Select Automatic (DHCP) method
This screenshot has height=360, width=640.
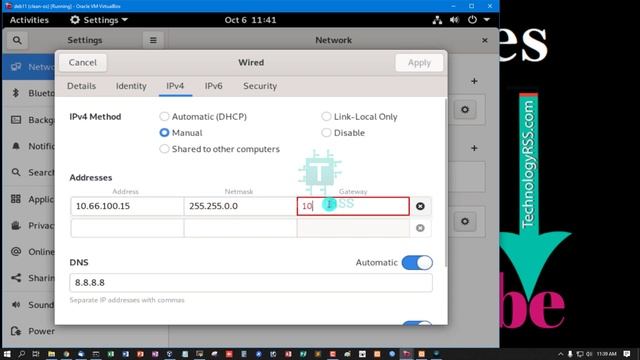pos(203,117)
